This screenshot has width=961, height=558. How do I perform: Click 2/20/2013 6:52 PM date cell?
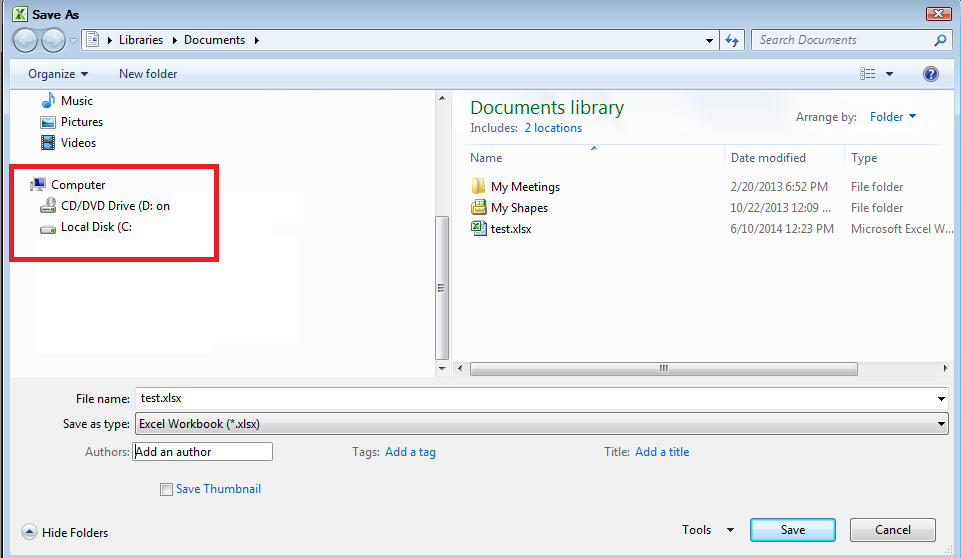(x=778, y=186)
